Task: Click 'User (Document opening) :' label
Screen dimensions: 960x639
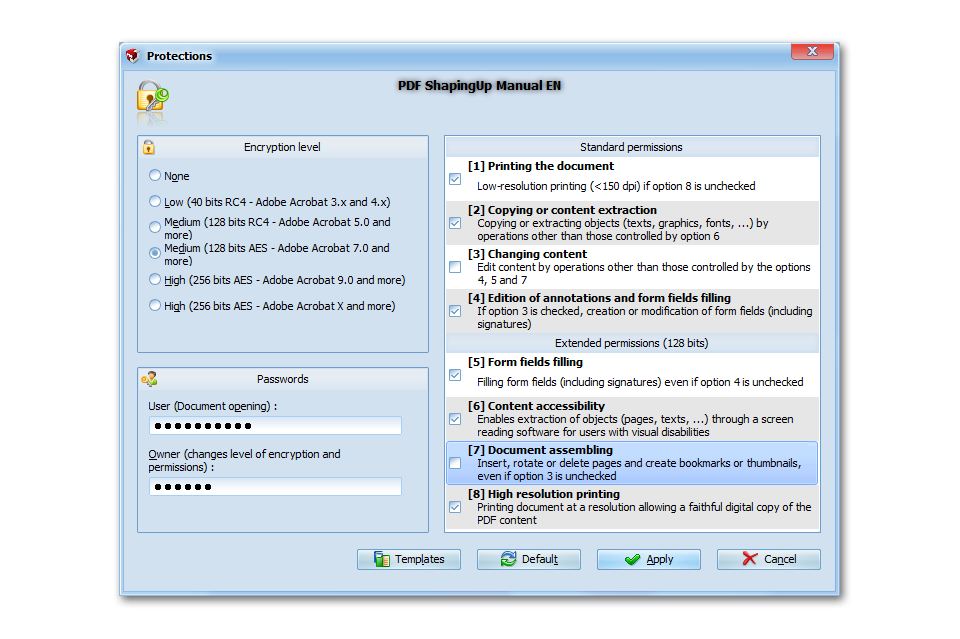Action: tap(212, 406)
